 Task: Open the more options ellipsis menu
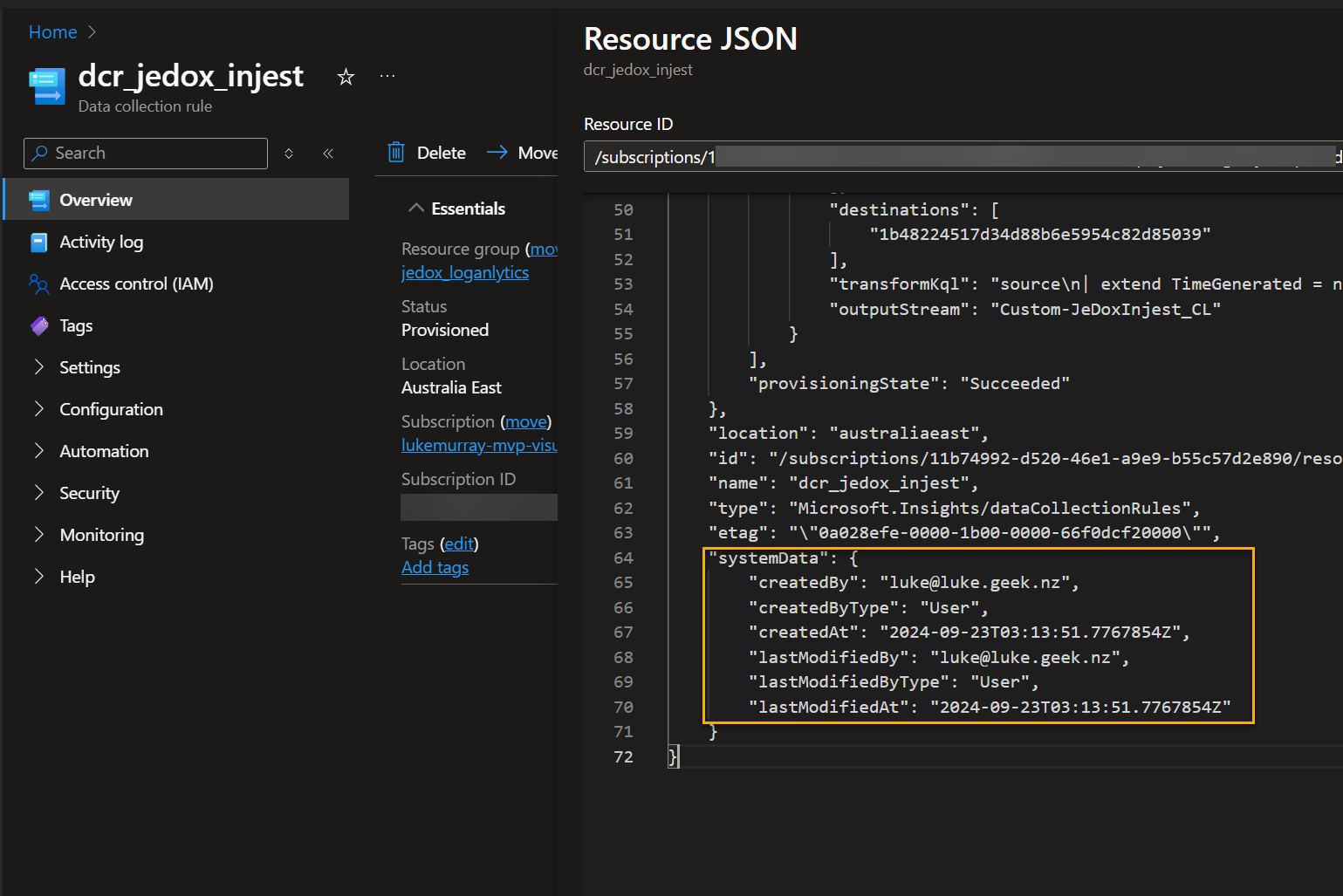pyautogui.click(x=387, y=77)
